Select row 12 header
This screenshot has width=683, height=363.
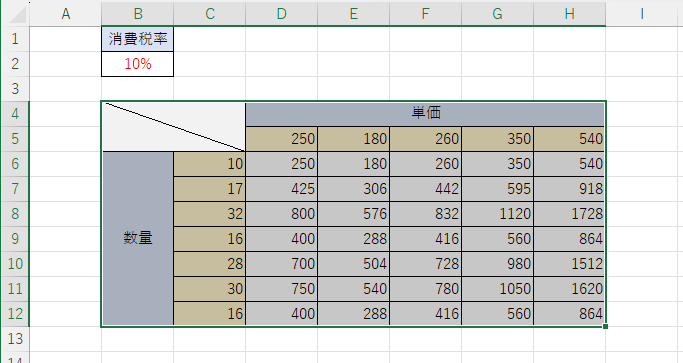click(x=15, y=314)
